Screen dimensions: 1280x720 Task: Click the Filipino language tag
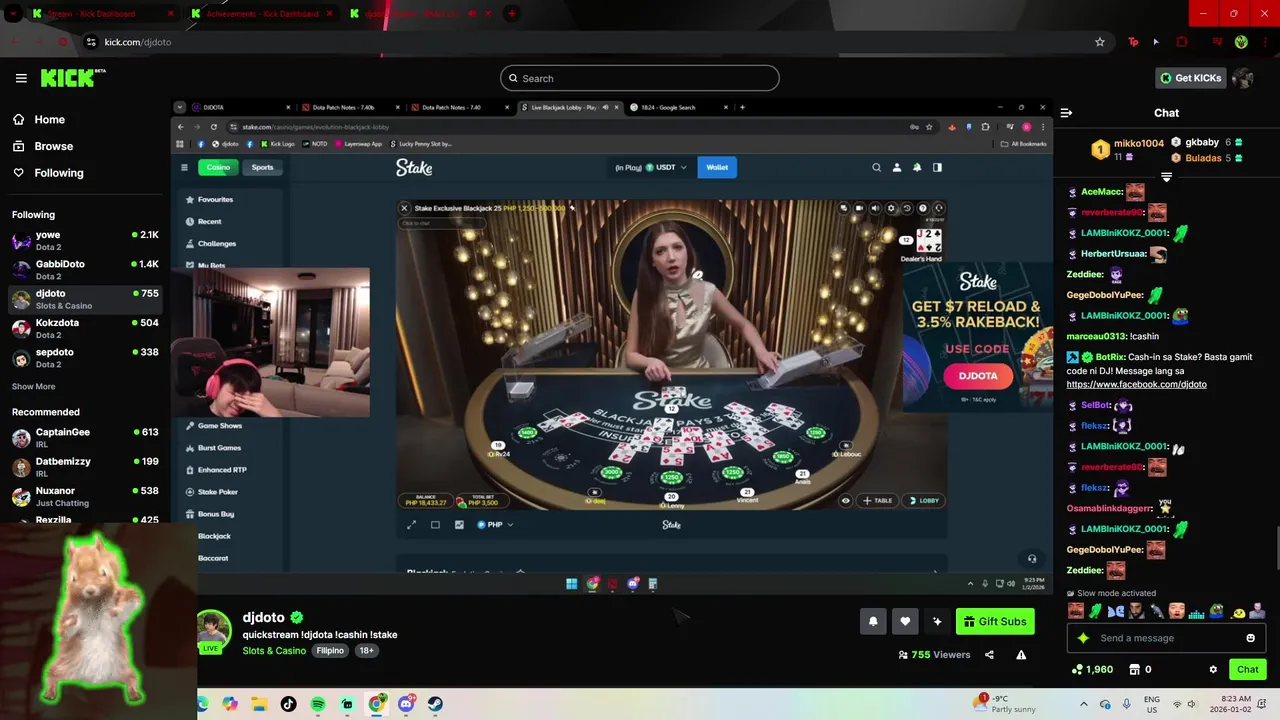click(x=330, y=651)
